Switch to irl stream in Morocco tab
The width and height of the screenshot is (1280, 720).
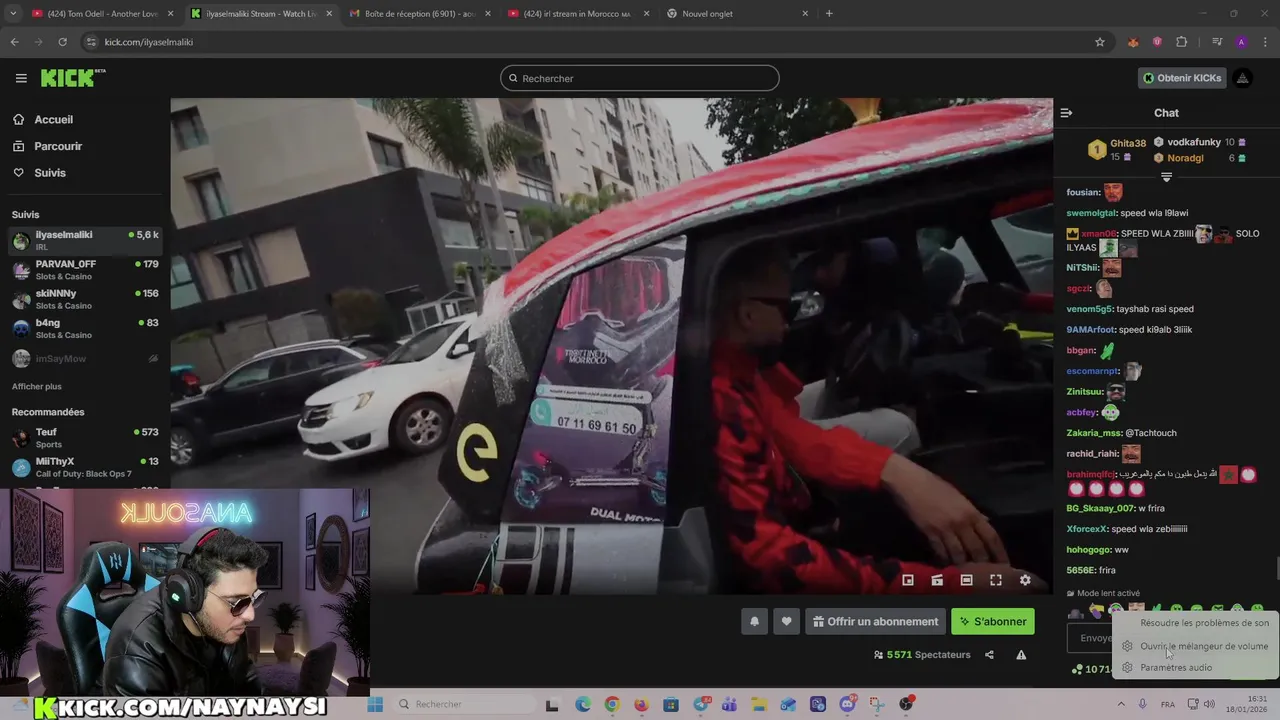(577, 14)
